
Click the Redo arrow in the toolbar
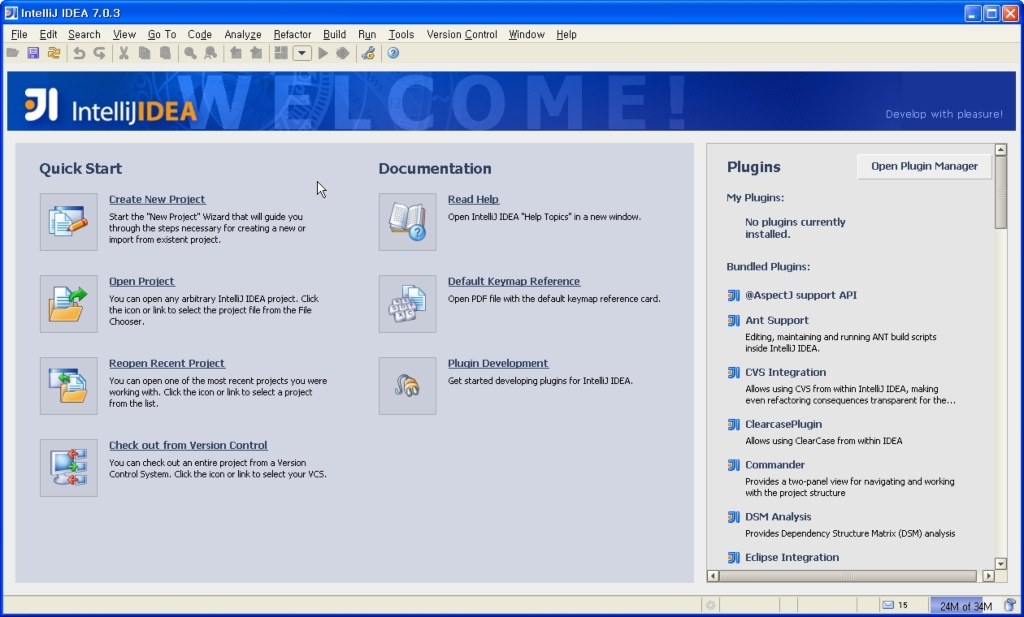click(x=99, y=53)
